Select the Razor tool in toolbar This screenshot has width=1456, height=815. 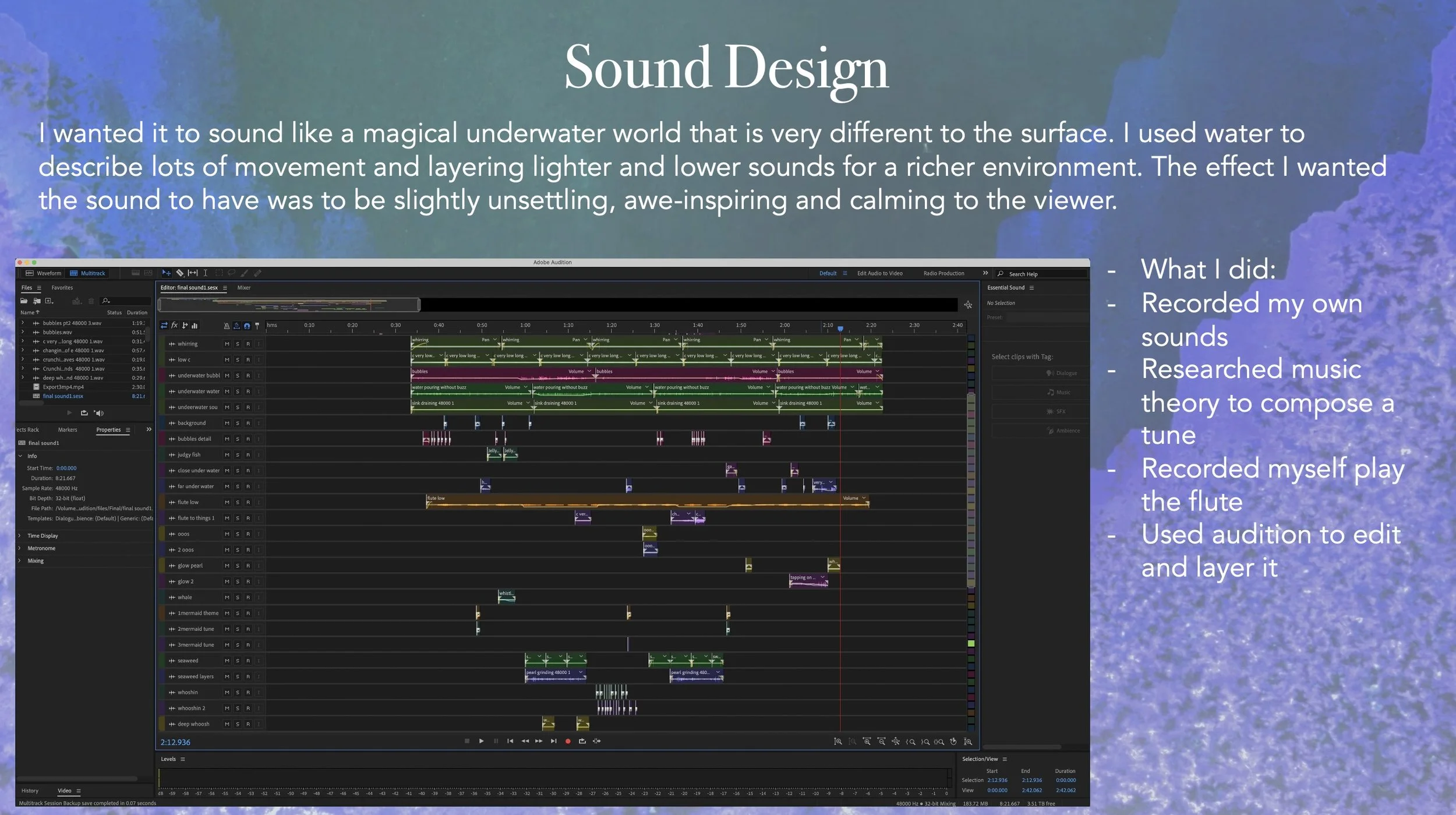[x=180, y=273]
